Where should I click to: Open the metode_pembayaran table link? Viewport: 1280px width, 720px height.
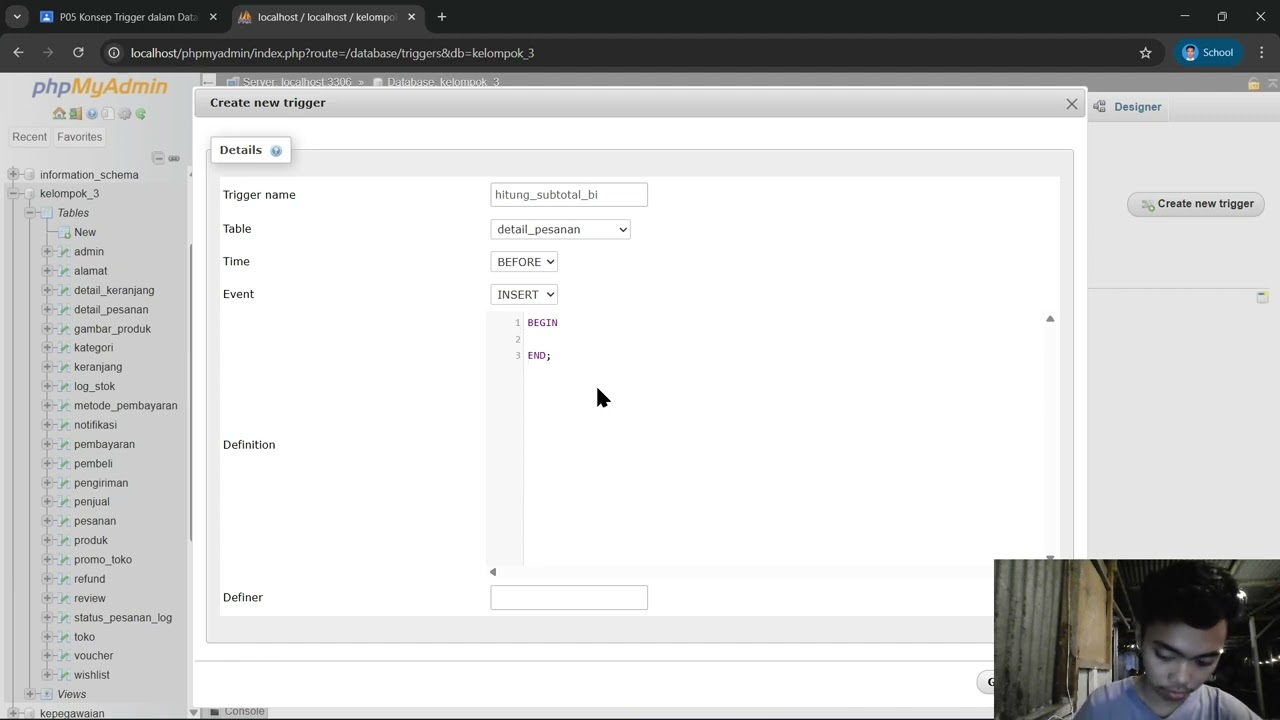pos(125,406)
